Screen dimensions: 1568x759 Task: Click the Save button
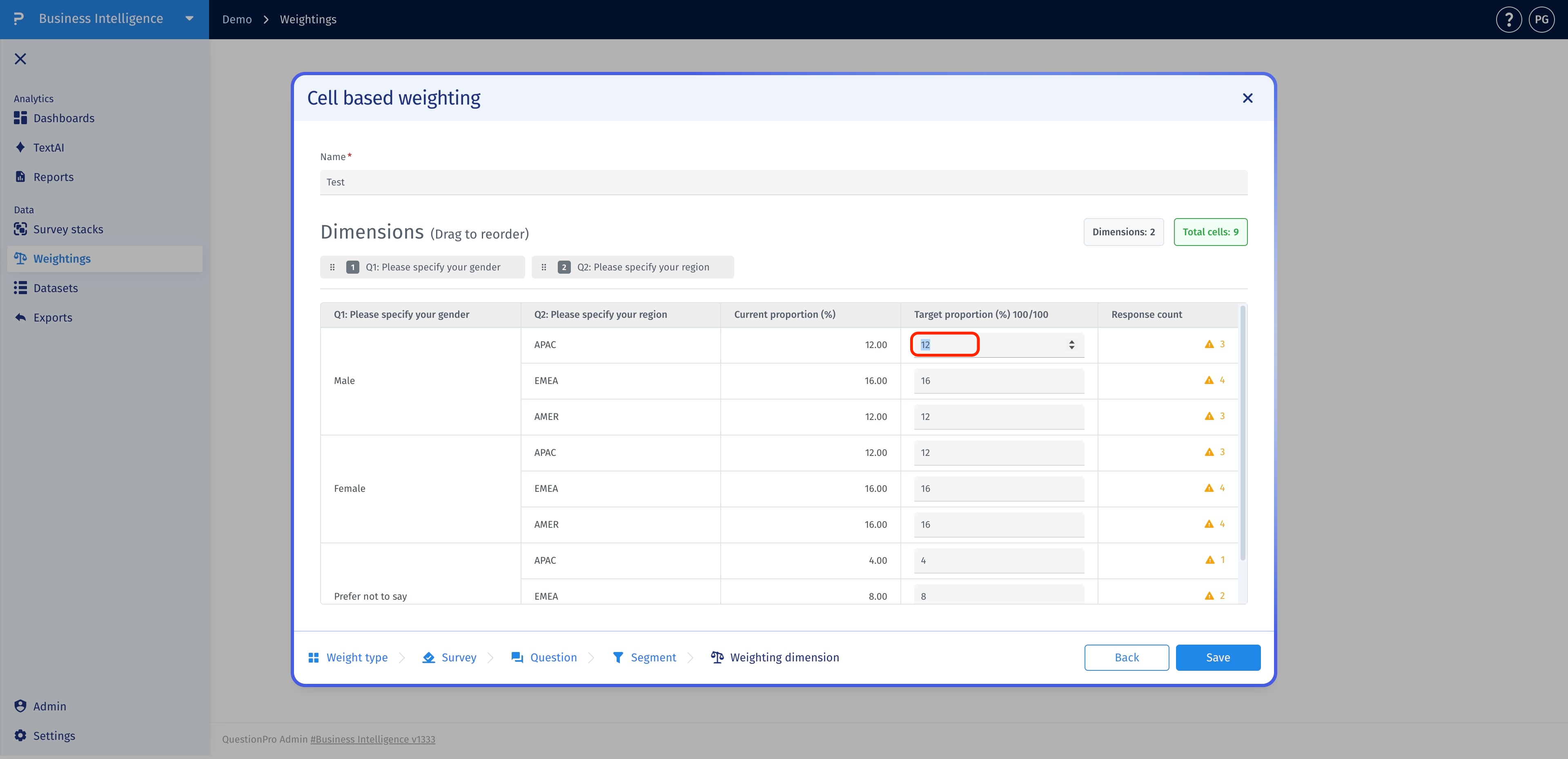pyautogui.click(x=1218, y=657)
